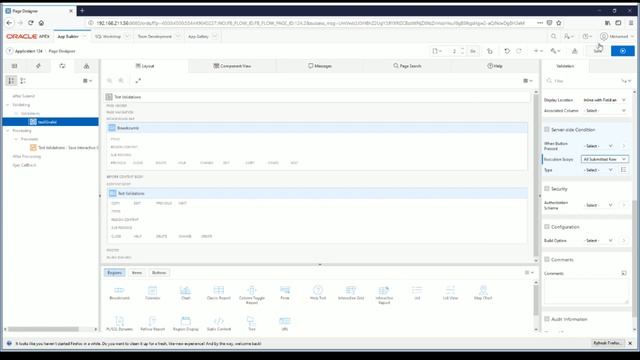Image resolution: width=640 pixels, height=360 pixels.
Task: Click the page lock icon in toolbar
Action: click(x=490, y=51)
